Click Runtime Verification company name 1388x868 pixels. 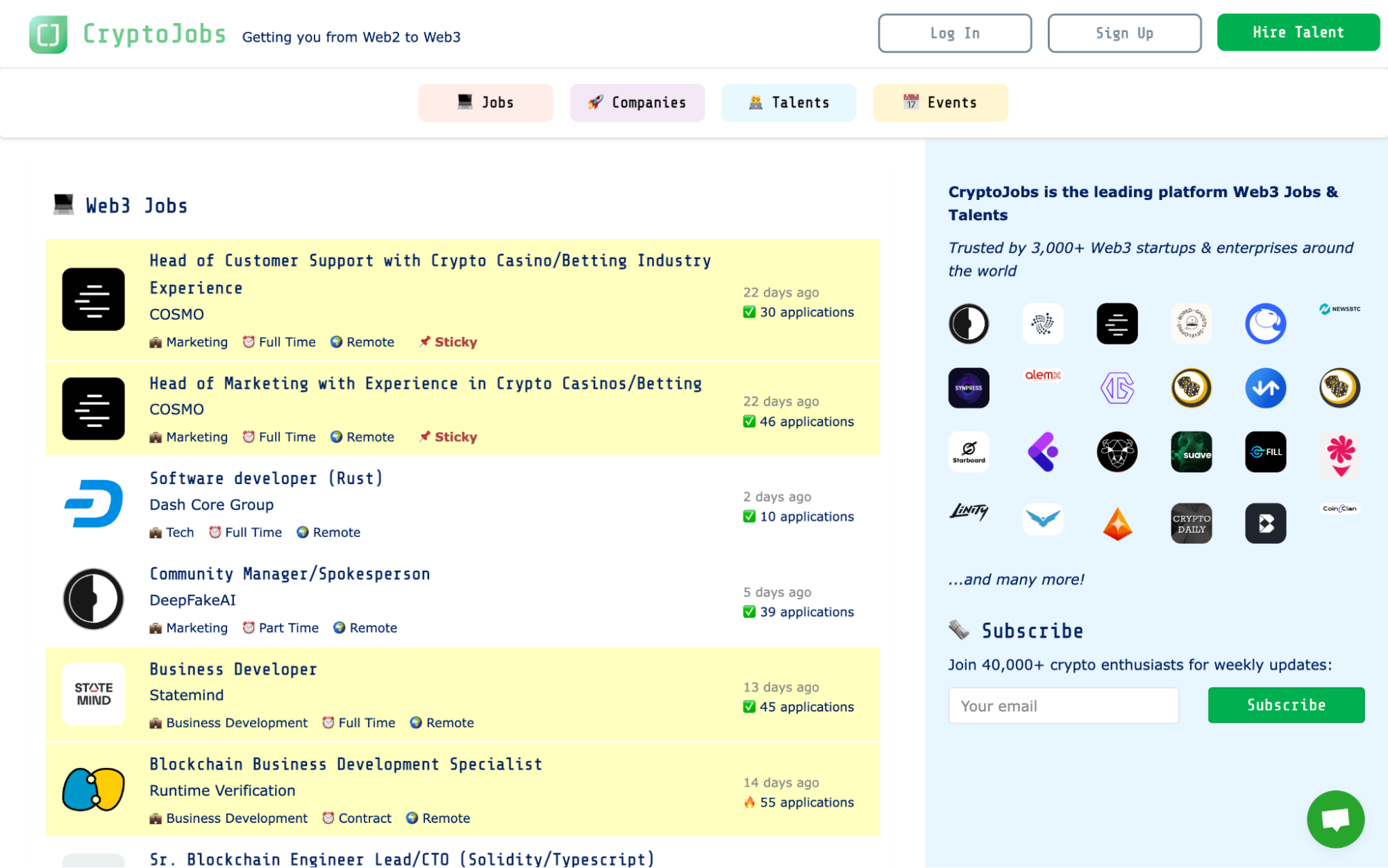pyautogui.click(x=222, y=790)
